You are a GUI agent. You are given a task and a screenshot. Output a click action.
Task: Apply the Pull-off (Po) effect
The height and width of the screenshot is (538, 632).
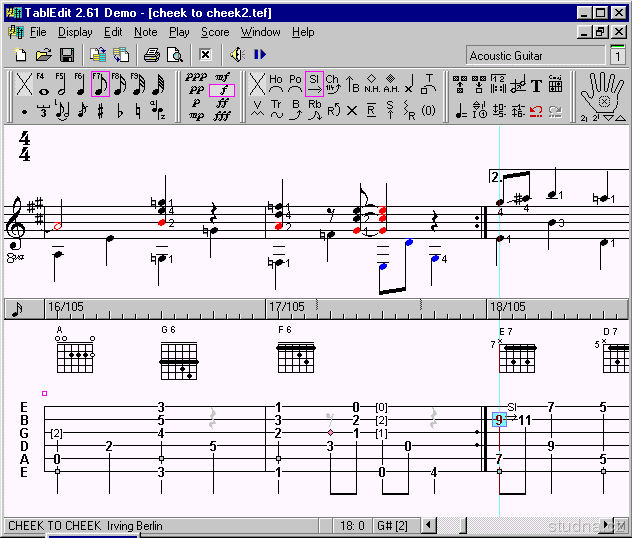click(x=295, y=84)
